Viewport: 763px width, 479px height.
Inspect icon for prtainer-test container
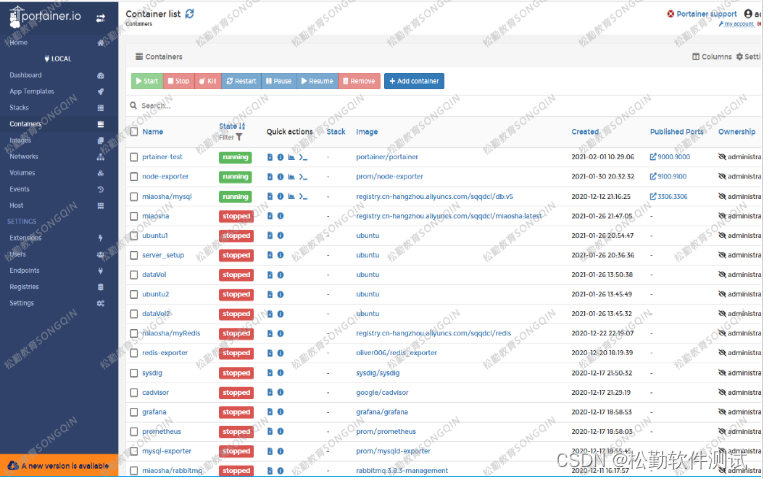click(280, 157)
